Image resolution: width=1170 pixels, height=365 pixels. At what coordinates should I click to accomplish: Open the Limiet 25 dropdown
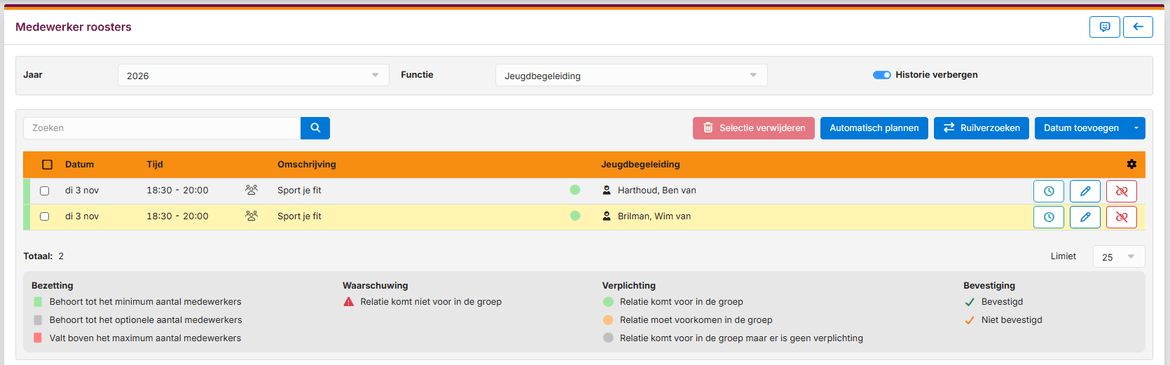(1119, 257)
